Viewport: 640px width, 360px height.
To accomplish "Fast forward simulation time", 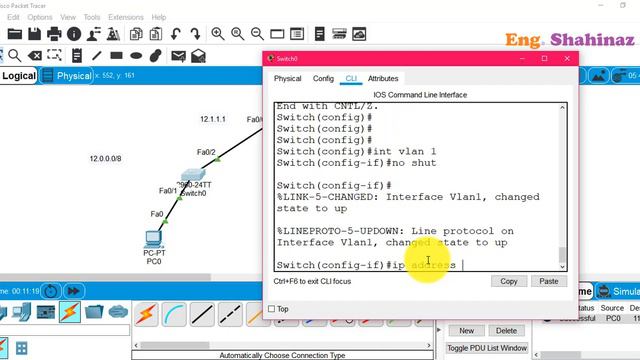I will click(73, 291).
